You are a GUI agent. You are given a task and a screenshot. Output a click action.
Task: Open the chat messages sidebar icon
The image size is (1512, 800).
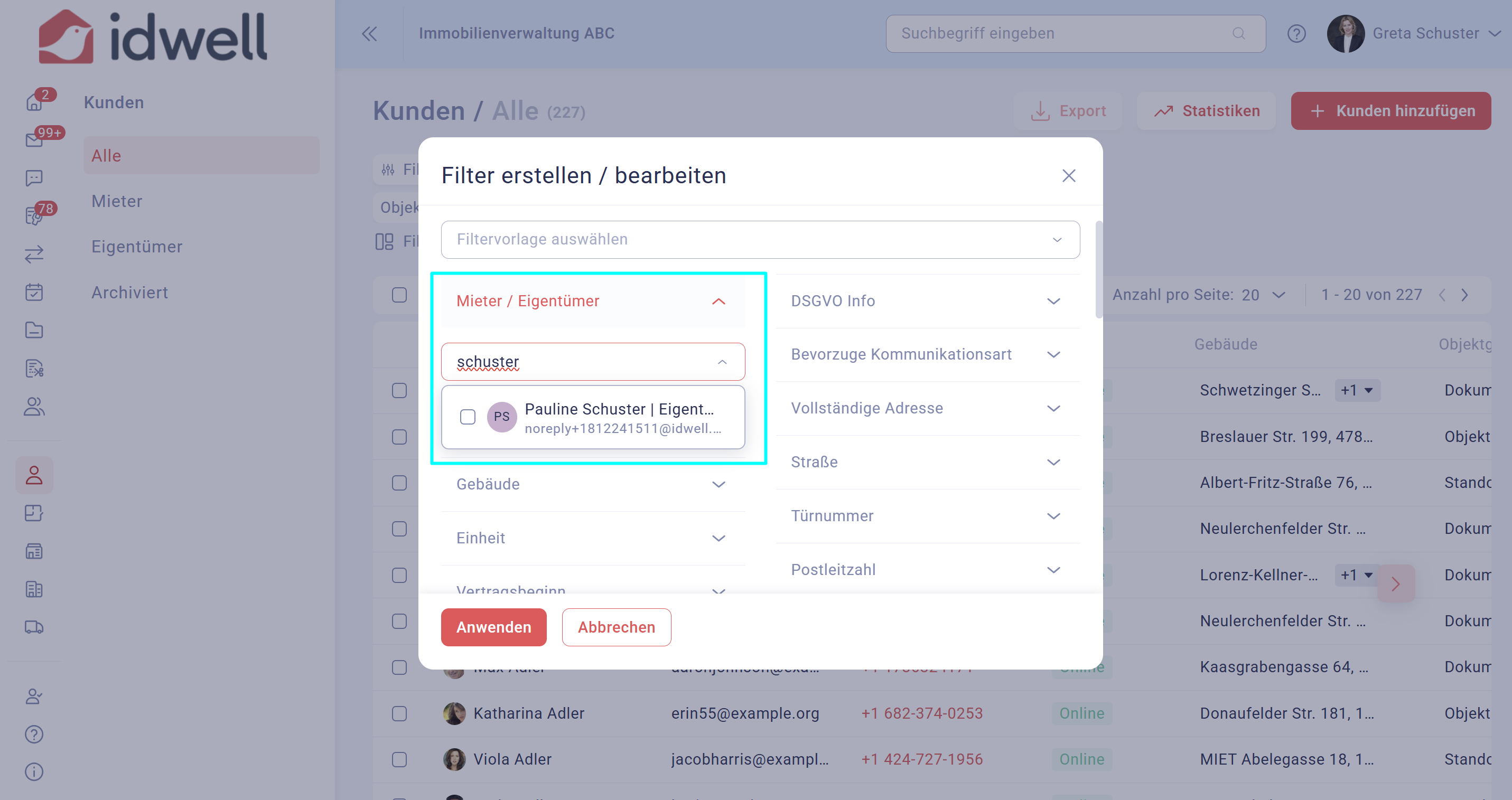(x=34, y=178)
